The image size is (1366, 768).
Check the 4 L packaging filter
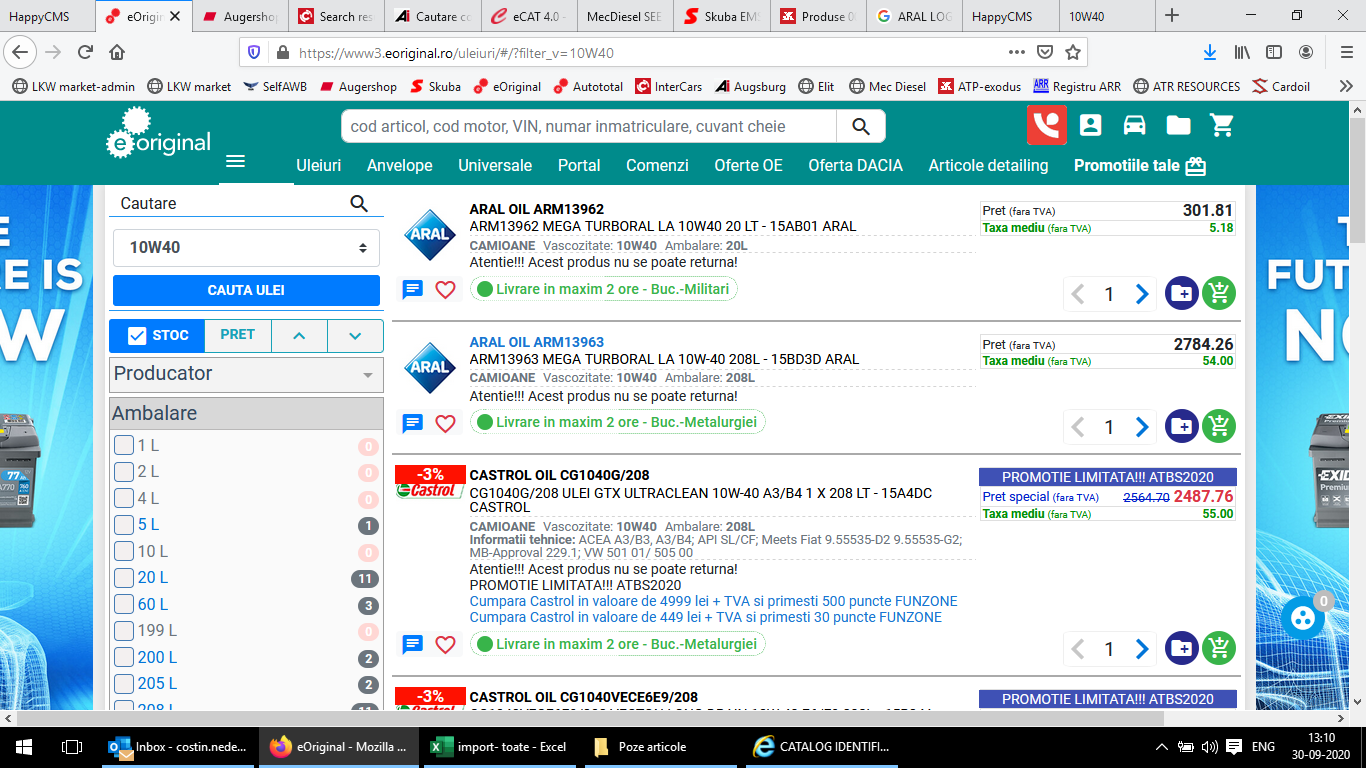pyautogui.click(x=124, y=498)
